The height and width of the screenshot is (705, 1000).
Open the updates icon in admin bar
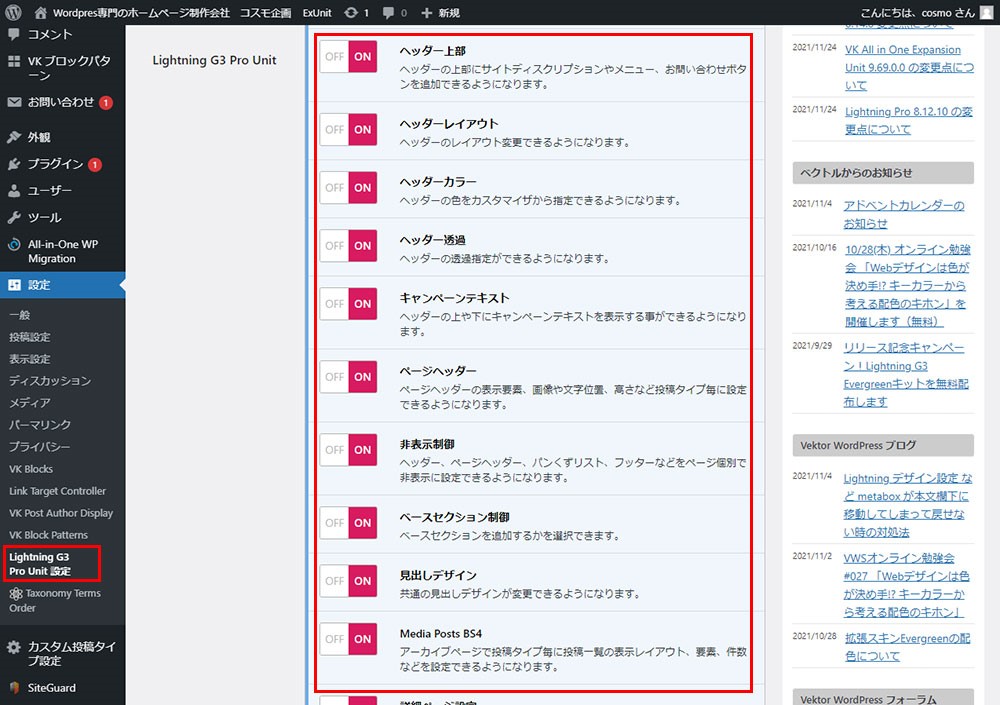[350, 13]
